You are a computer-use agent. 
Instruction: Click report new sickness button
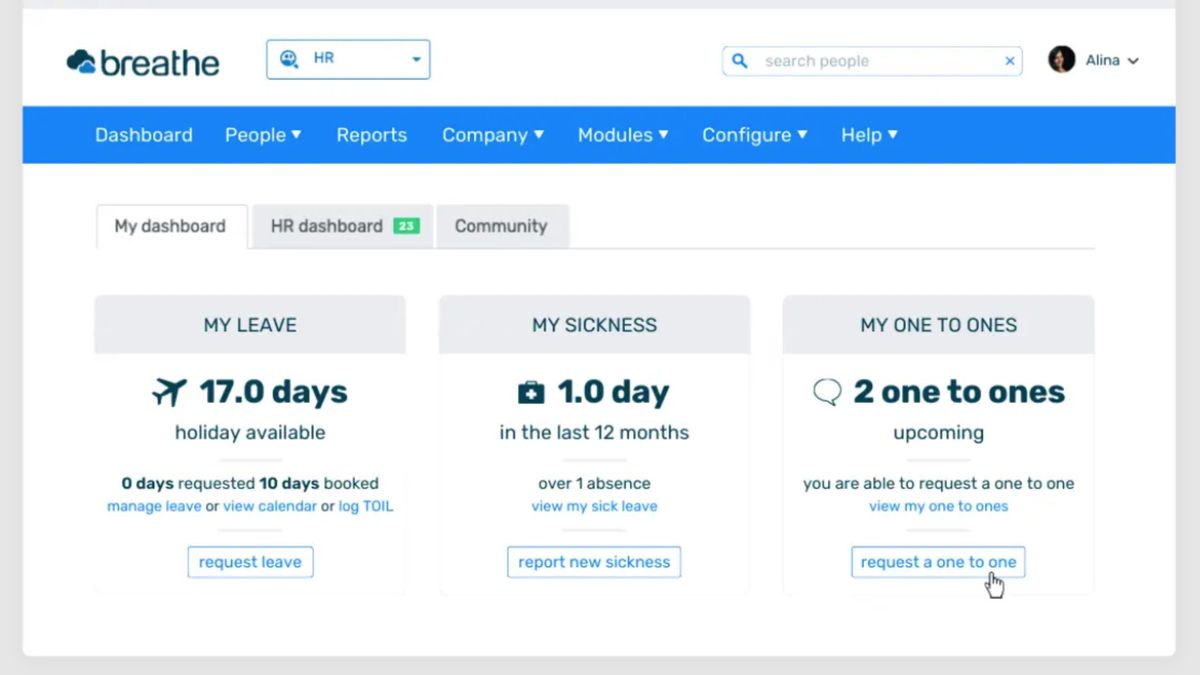coord(594,562)
